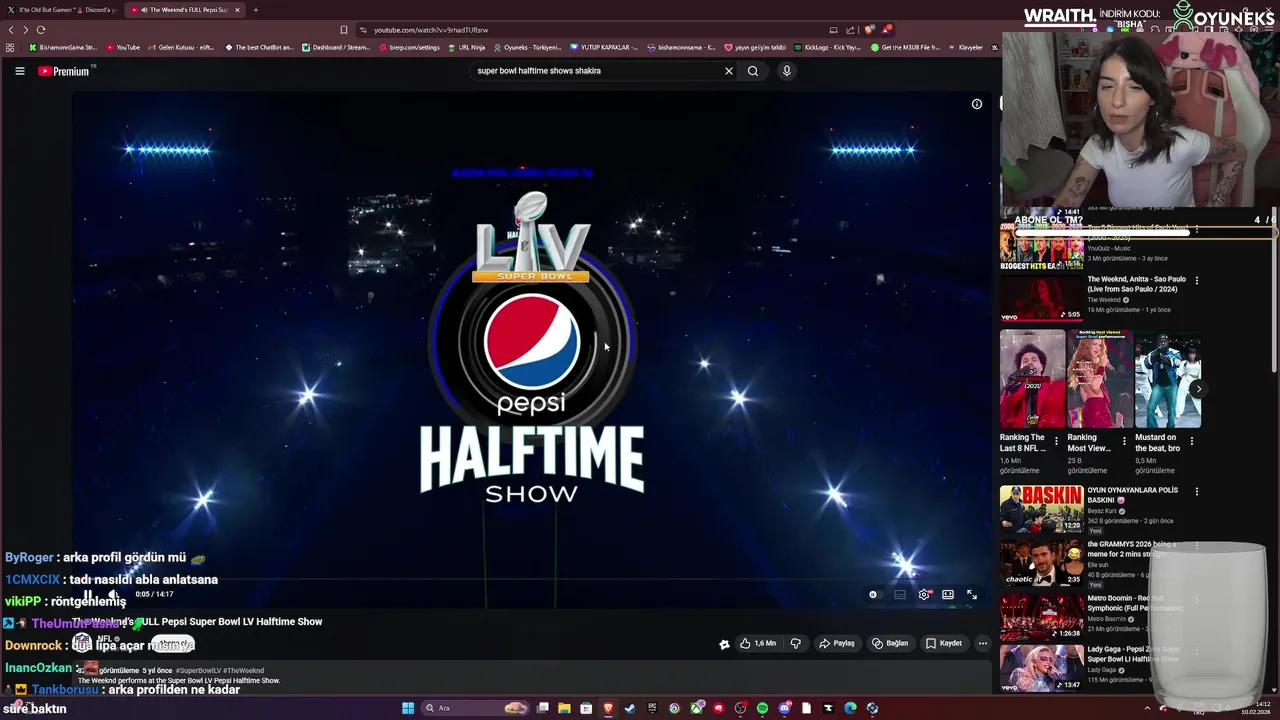Switch to the Discord browser tab
Viewport: 1280px width, 720px height.
[x=98, y=10]
